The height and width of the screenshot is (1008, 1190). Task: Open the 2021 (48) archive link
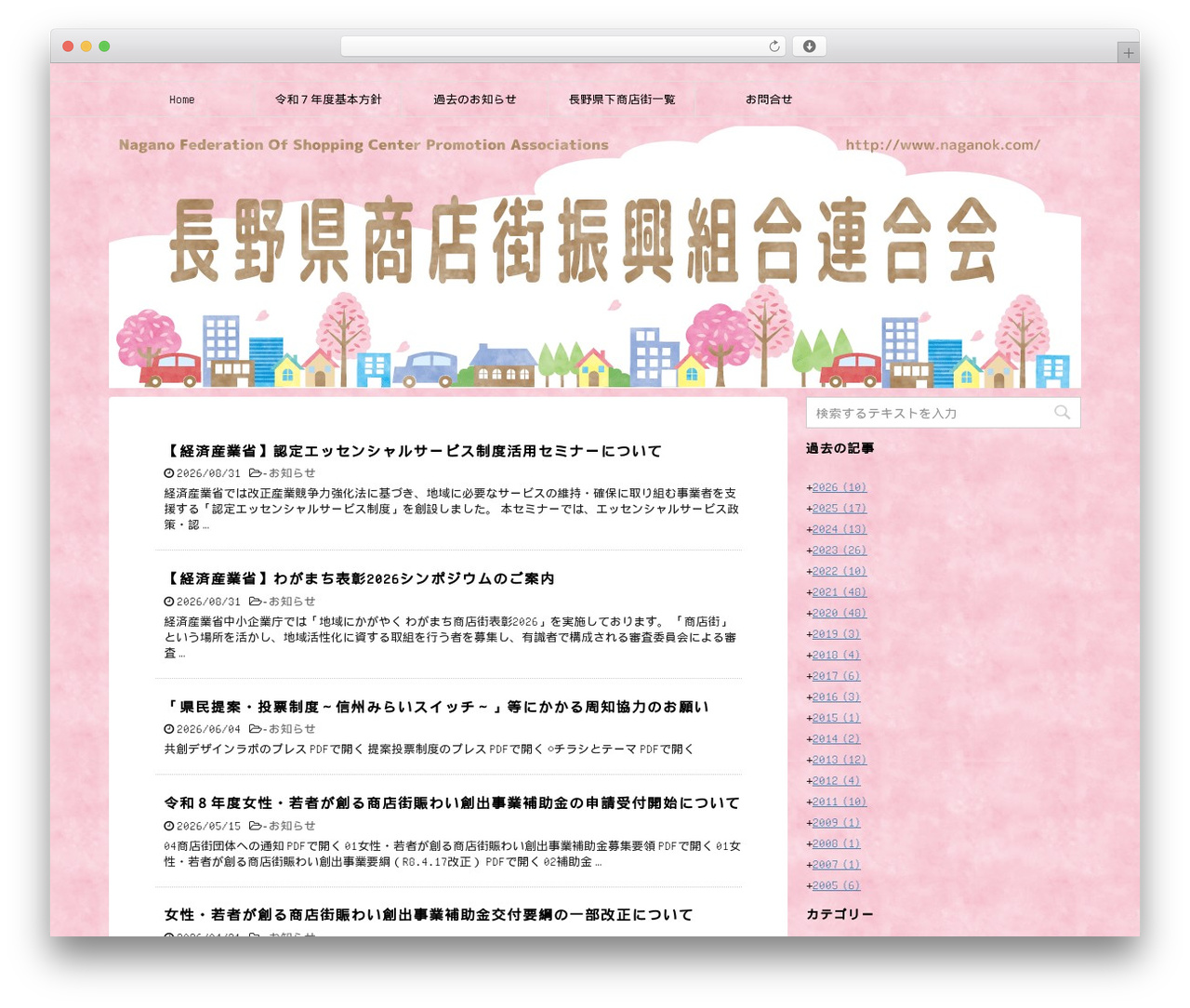(840, 592)
